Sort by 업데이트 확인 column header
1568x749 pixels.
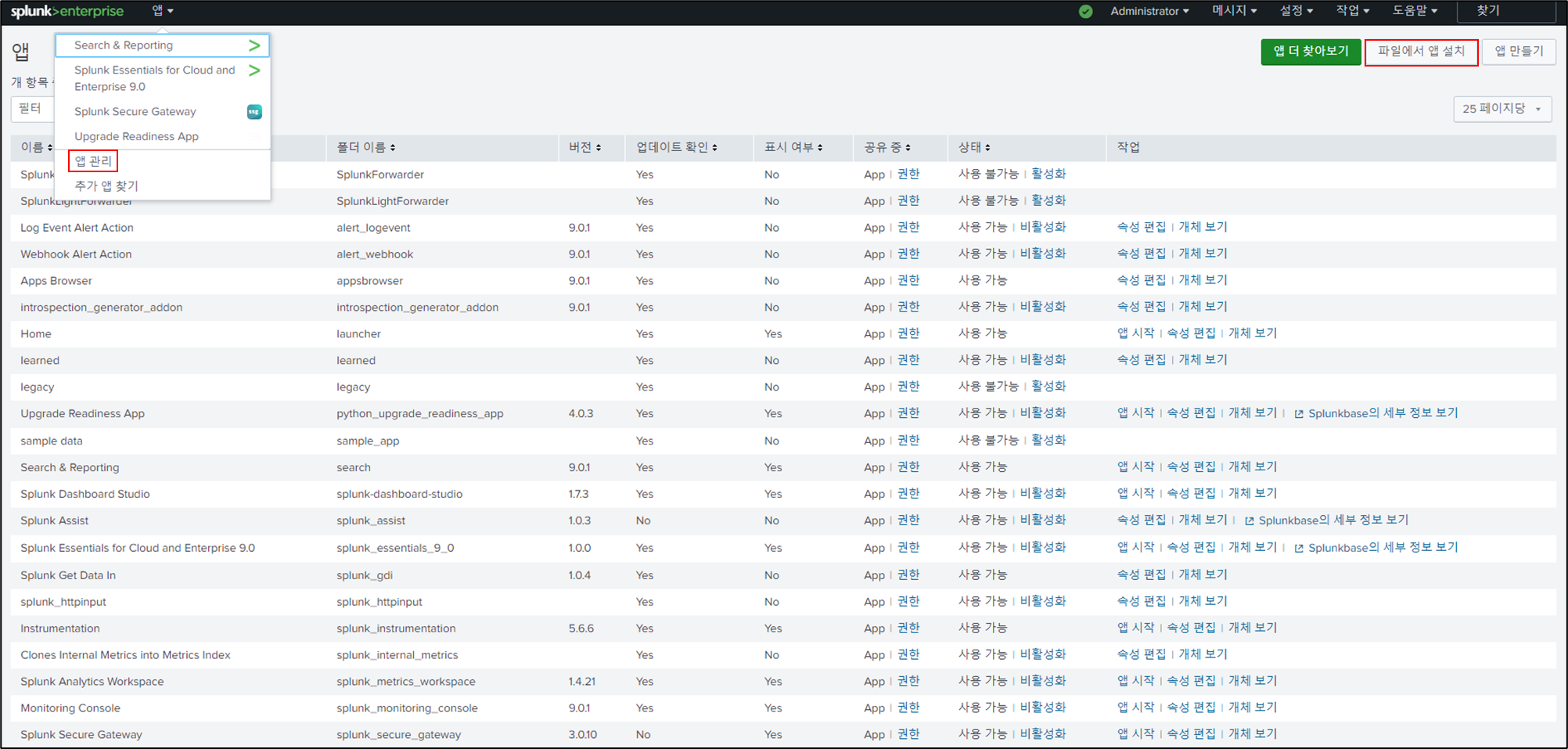[677, 147]
